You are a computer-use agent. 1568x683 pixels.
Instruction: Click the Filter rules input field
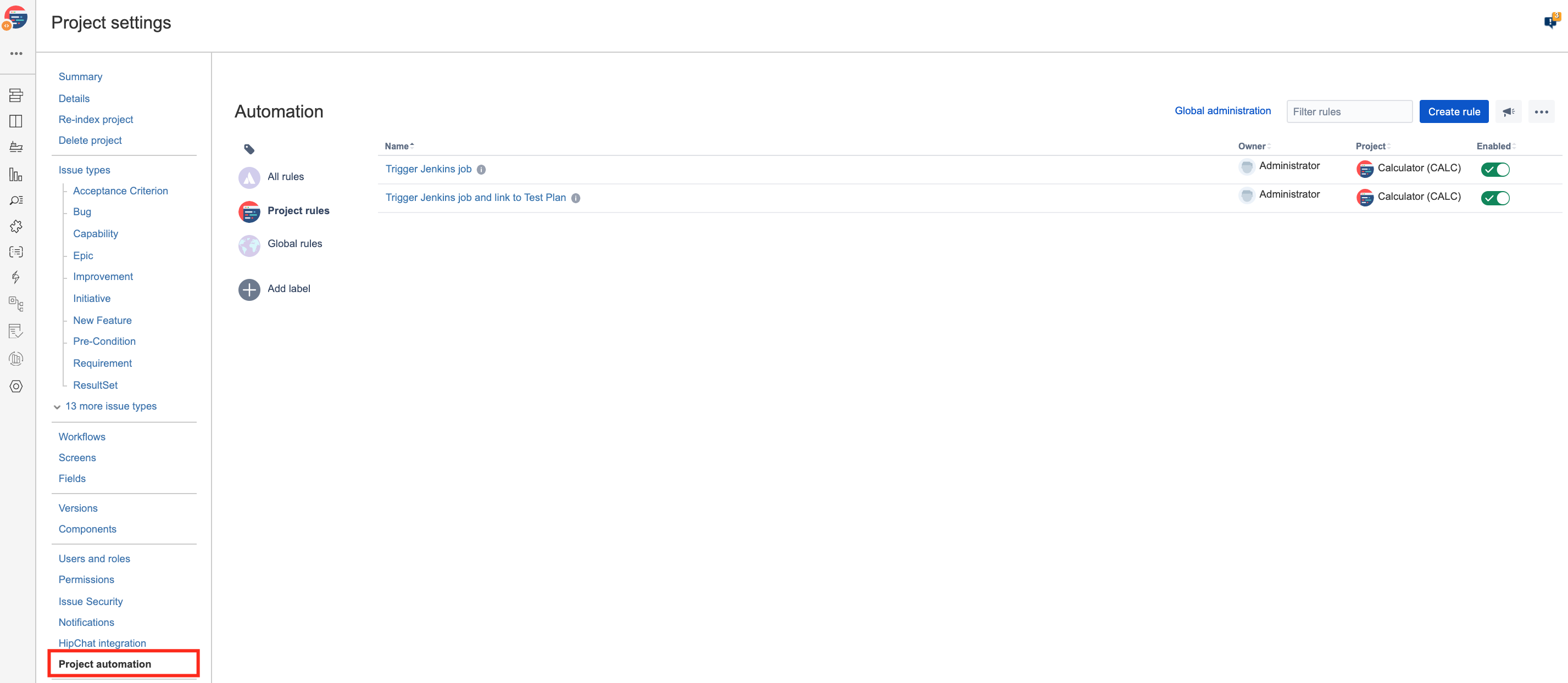[x=1349, y=111]
